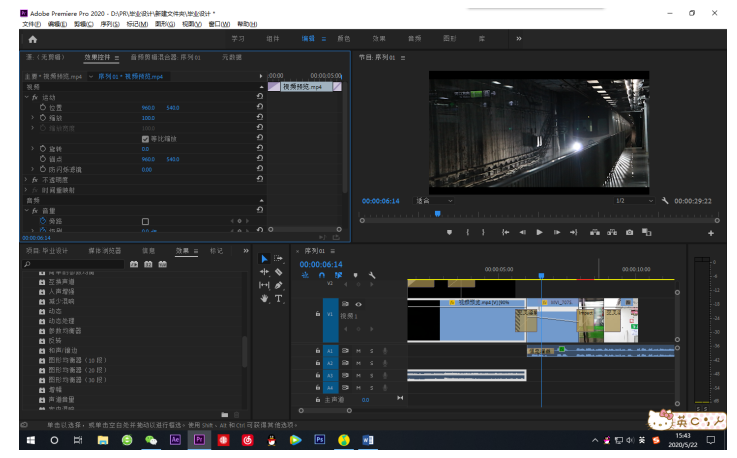Screen dimensions: 737x458
Task: Click Comparison View icon
Action: (647, 232)
